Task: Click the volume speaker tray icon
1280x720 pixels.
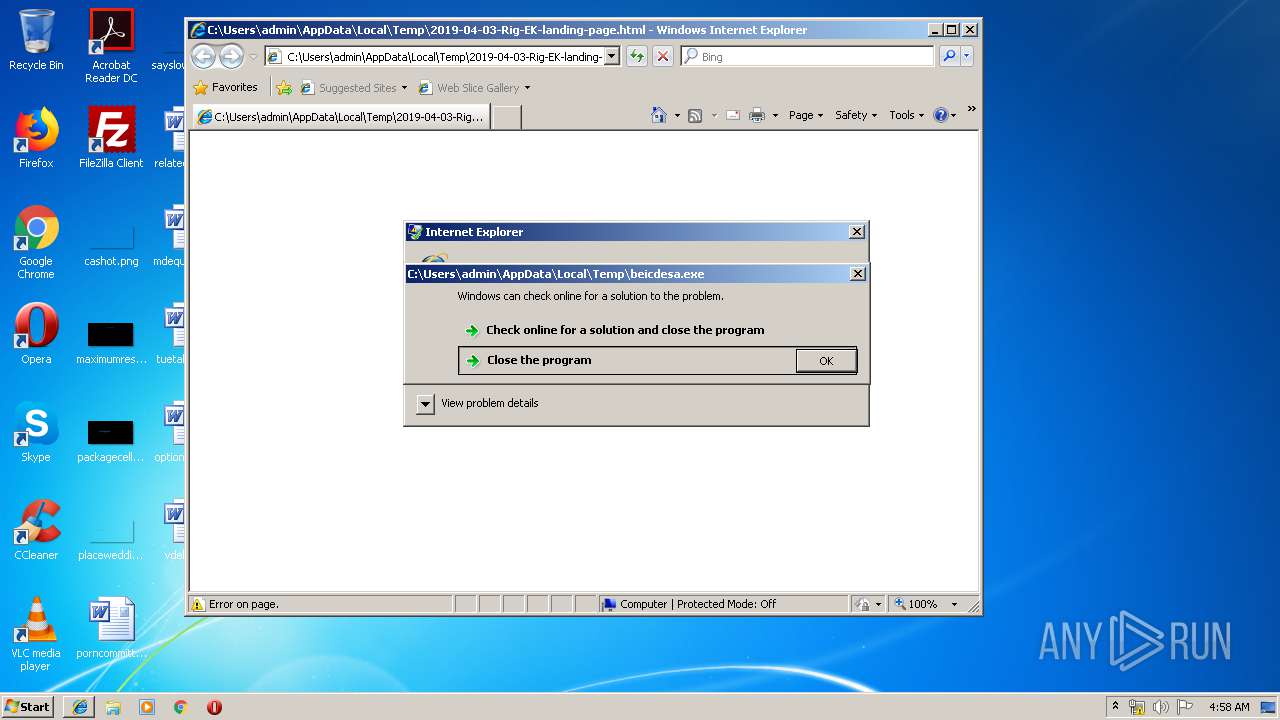Action: pos(1160,707)
